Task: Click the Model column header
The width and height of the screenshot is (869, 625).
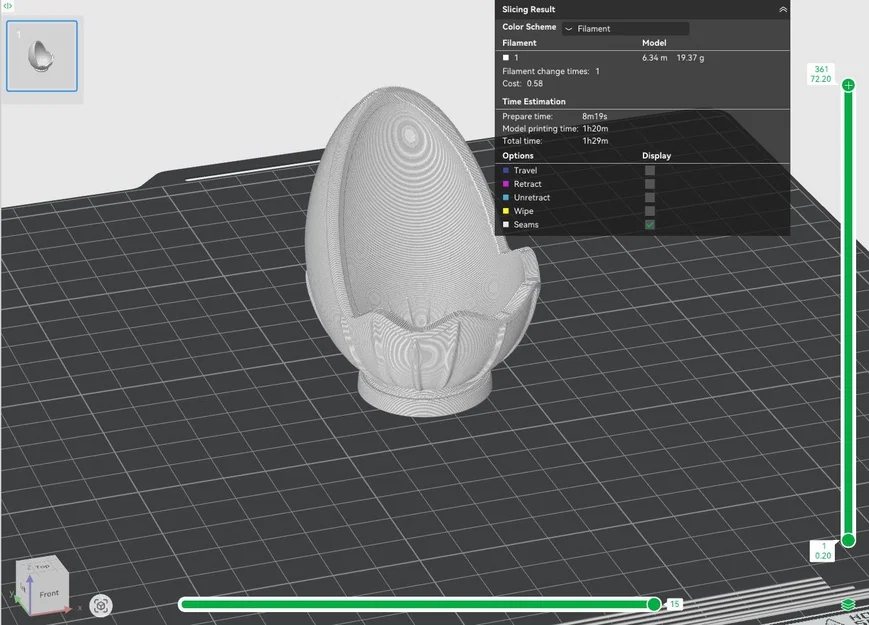Action: pos(654,43)
